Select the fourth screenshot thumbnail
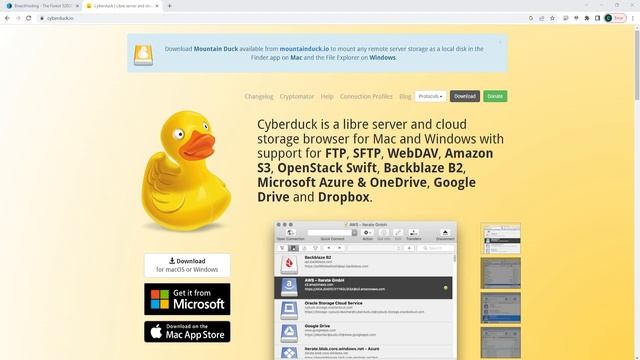Viewport: 640px width, 360px height. [500, 342]
